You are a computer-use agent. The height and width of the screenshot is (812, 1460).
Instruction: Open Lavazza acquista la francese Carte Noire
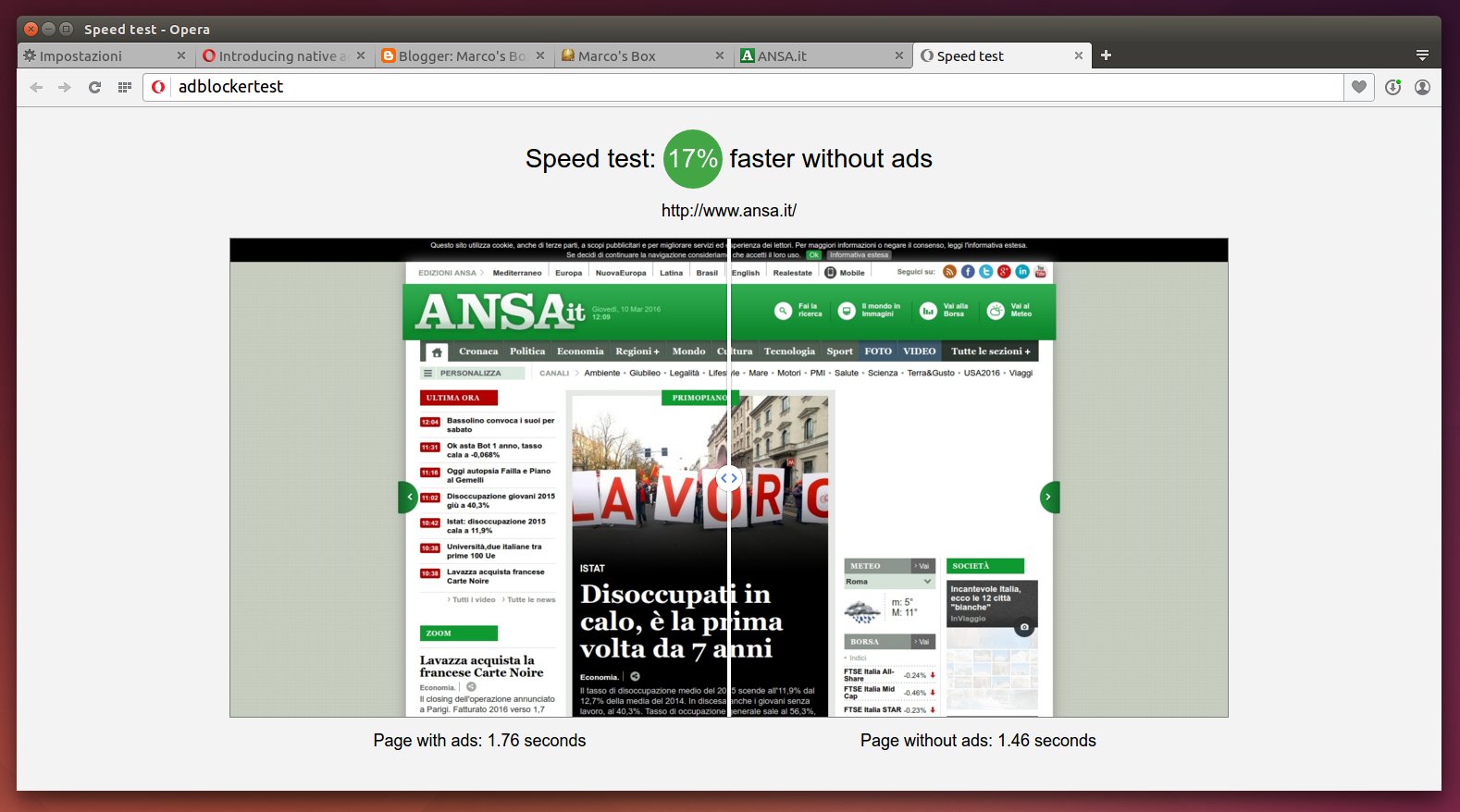click(x=481, y=666)
